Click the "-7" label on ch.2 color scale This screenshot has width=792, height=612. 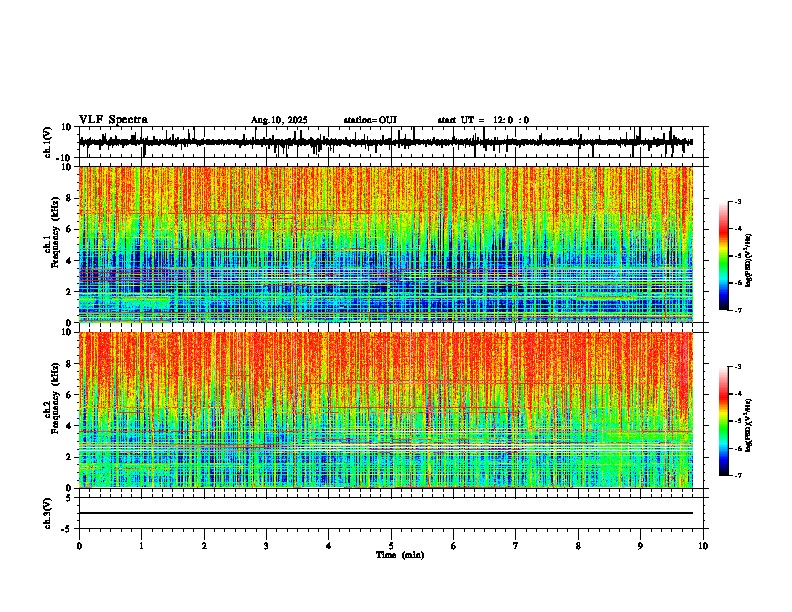coord(737,475)
